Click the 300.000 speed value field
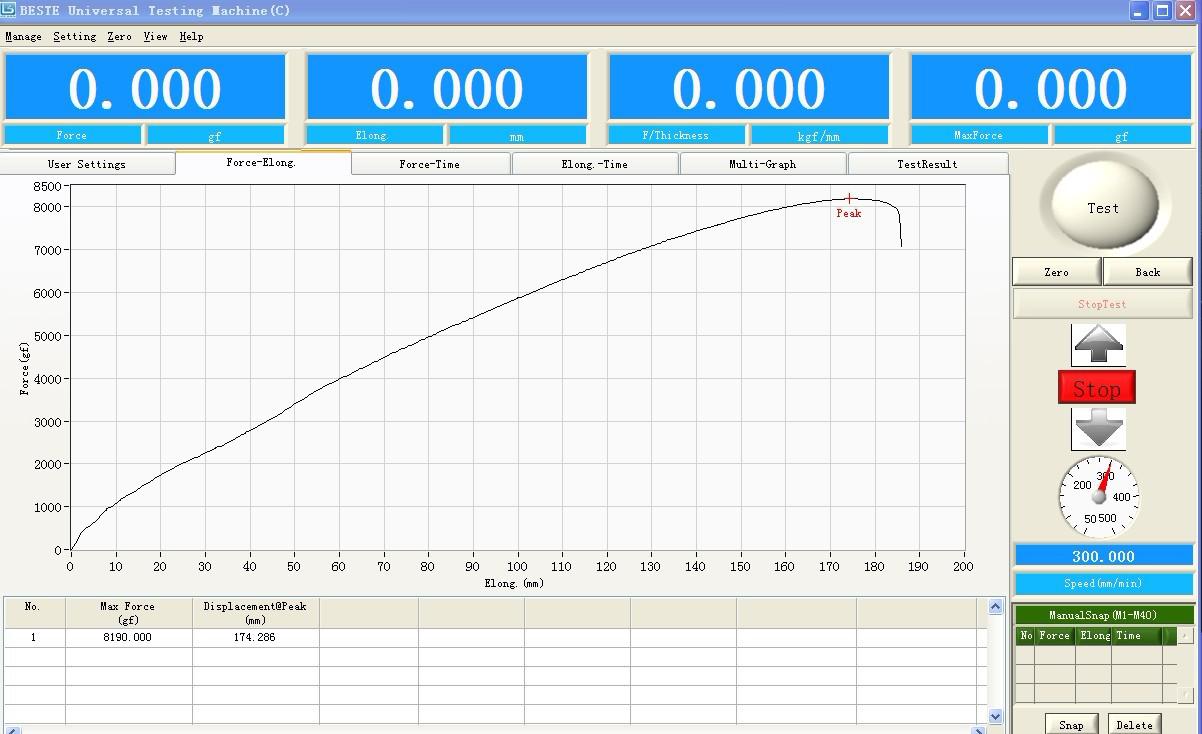 coord(1104,556)
